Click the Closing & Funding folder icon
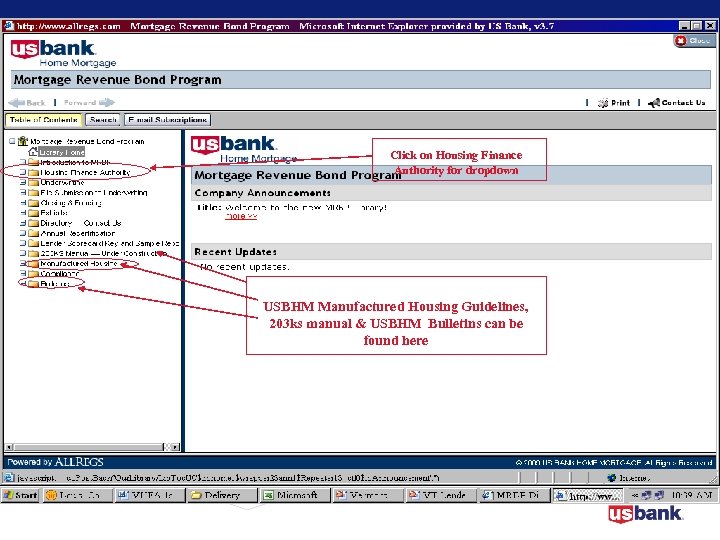Image resolution: width=720 pixels, height=540 pixels. [x=33, y=202]
